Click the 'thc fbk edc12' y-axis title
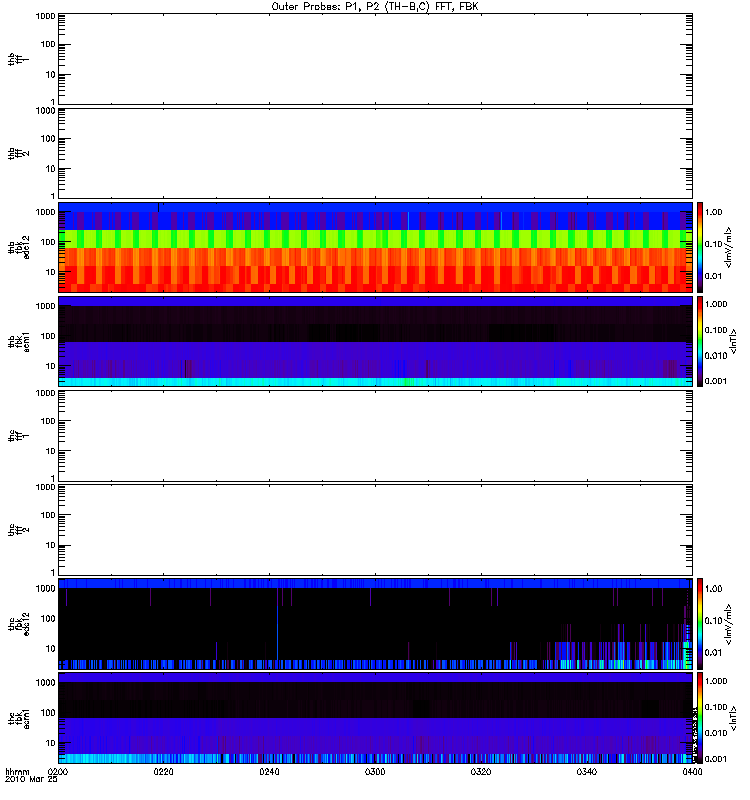This screenshot has width=750, height=800. click(18, 623)
